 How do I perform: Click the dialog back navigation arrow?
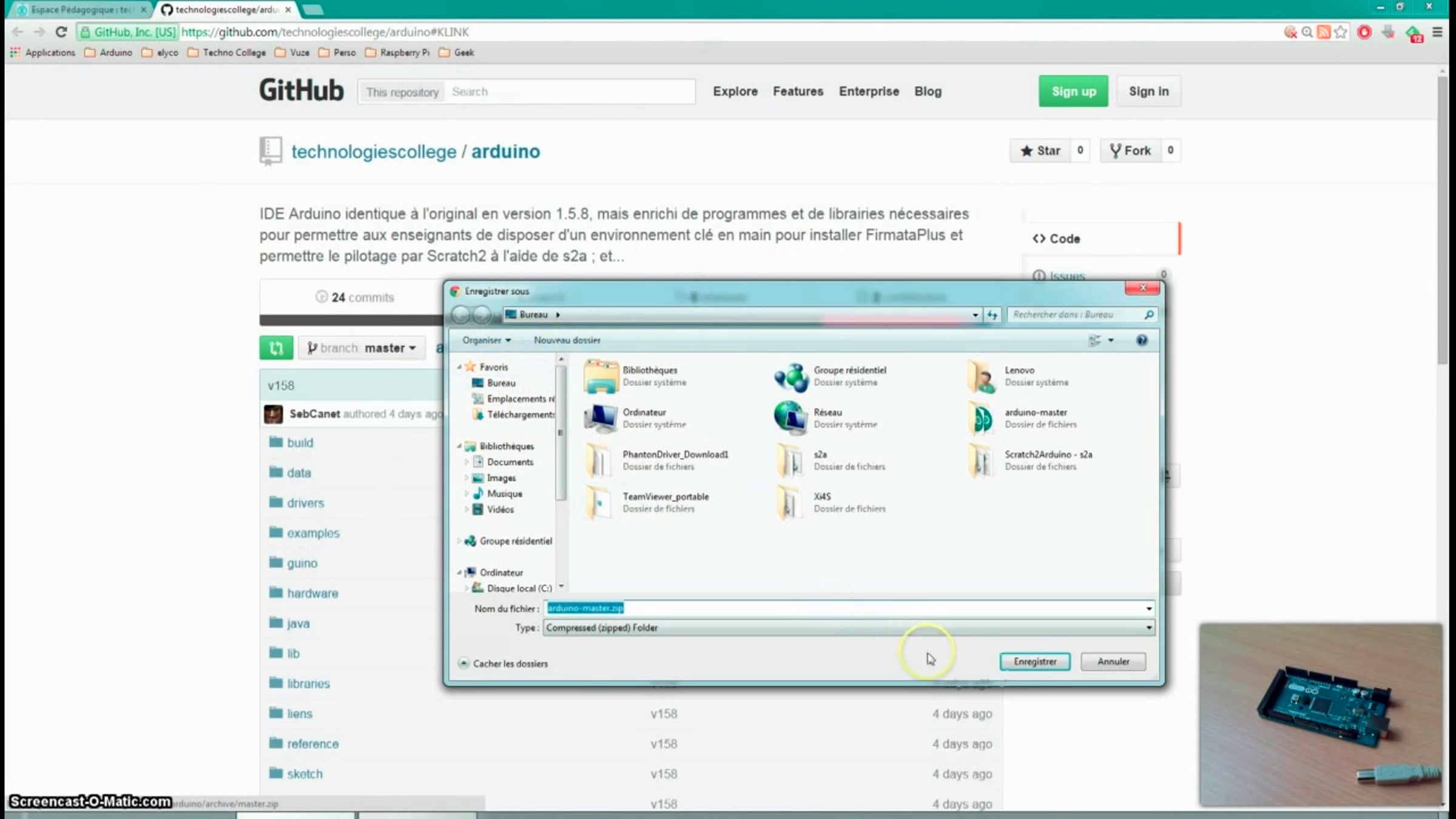tap(461, 315)
